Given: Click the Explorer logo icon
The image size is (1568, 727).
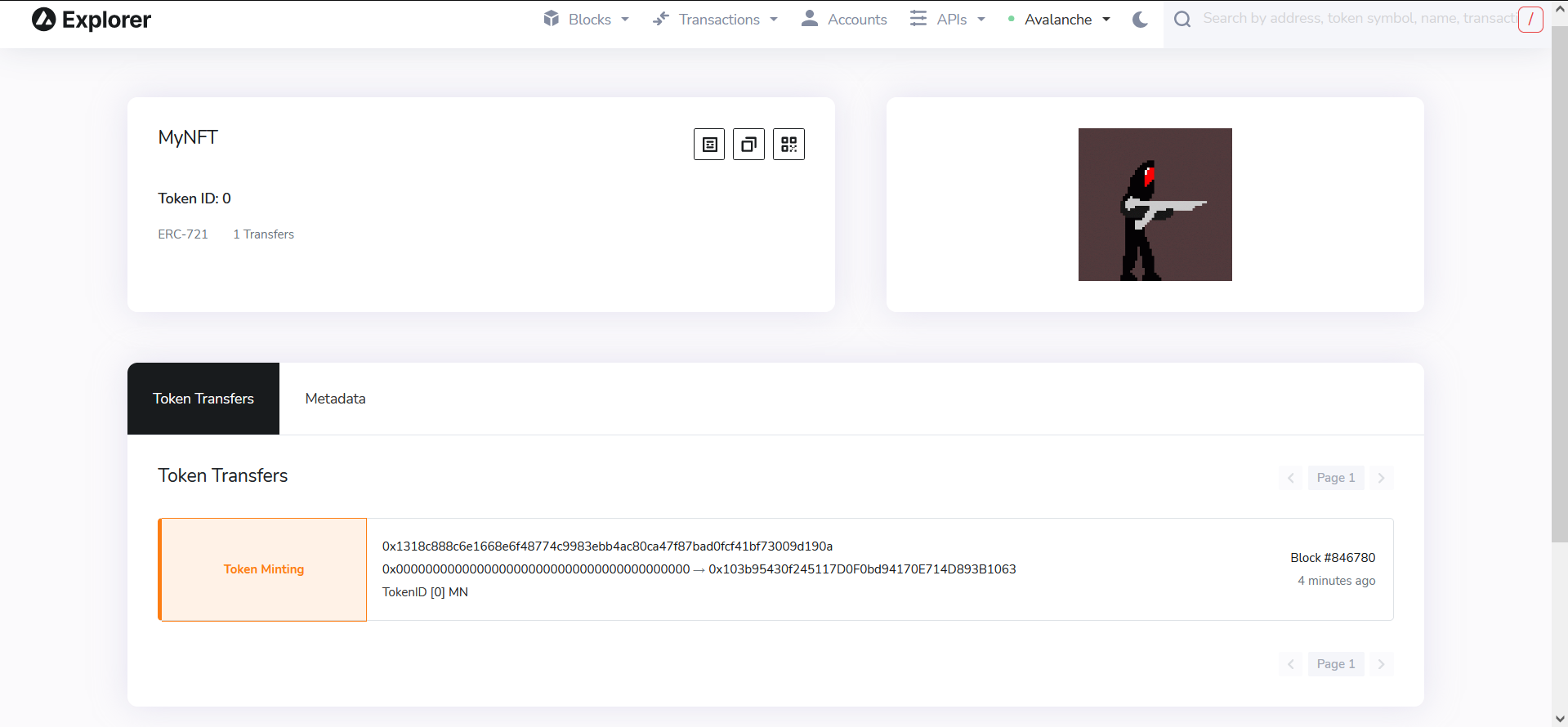Looking at the screenshot, I should [x=43, y=20].
